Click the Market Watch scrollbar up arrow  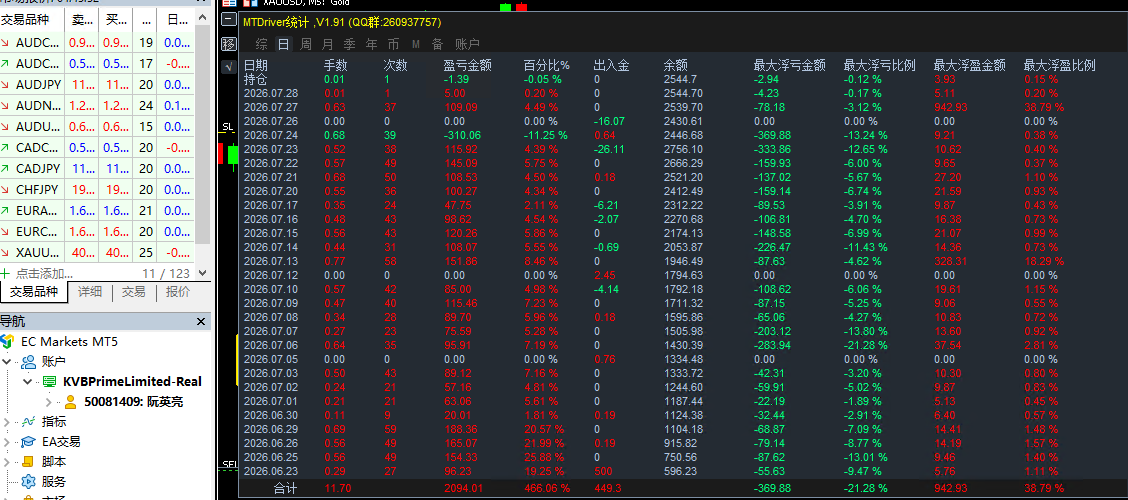pyautogui.click(x=202, y=18)
